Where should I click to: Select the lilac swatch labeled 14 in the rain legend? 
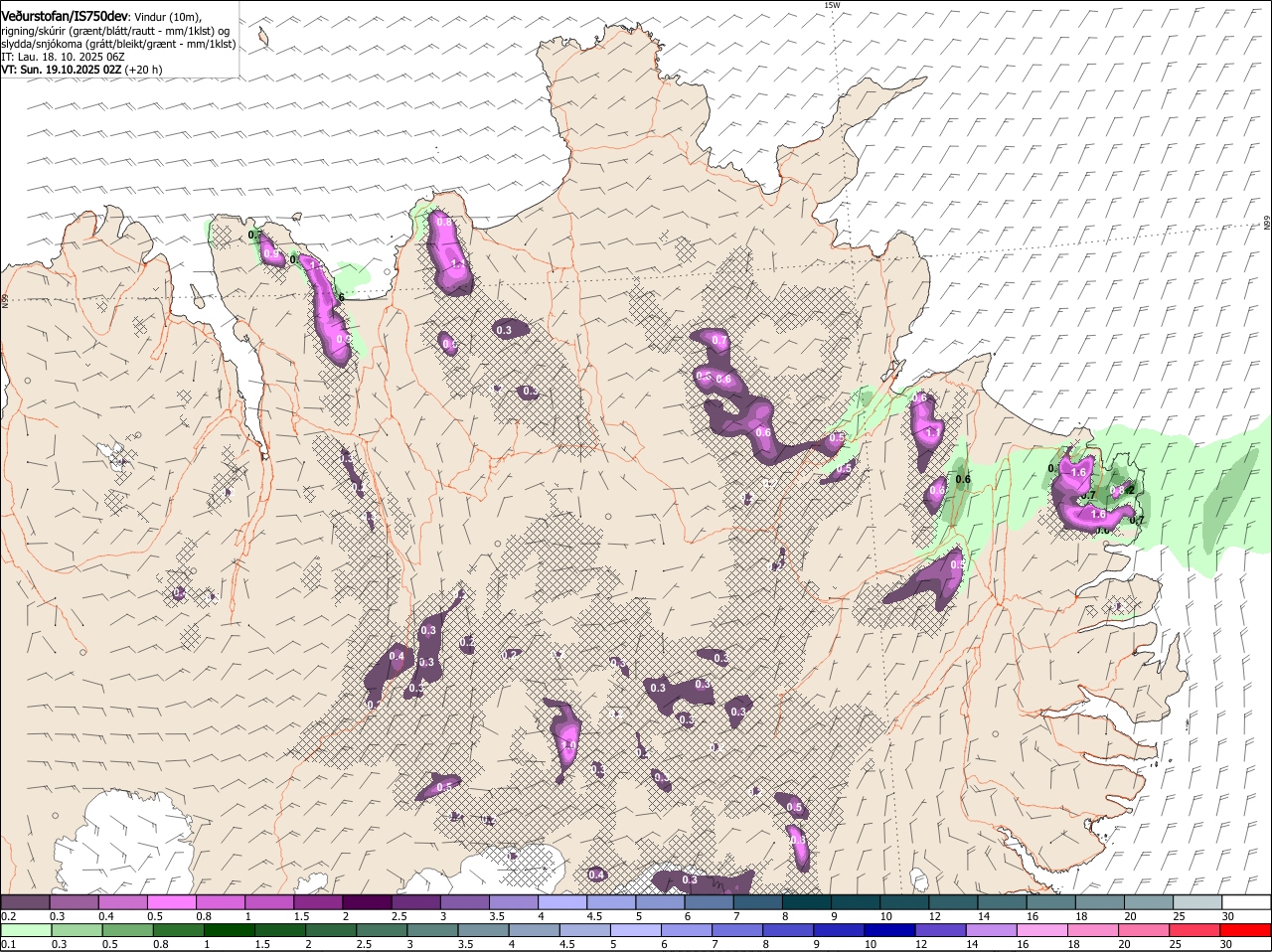tap(992, 930)
